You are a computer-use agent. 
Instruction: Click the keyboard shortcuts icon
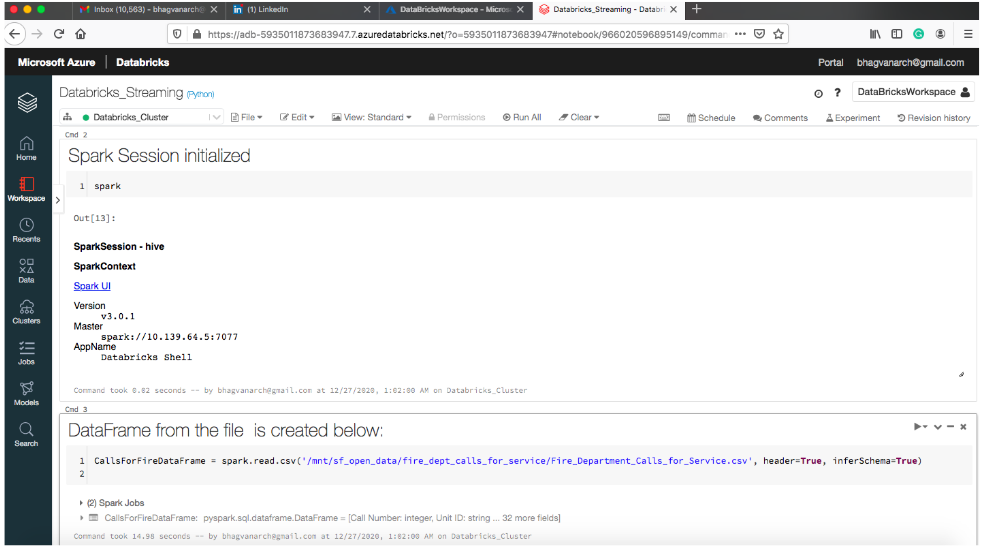(664, 118)
